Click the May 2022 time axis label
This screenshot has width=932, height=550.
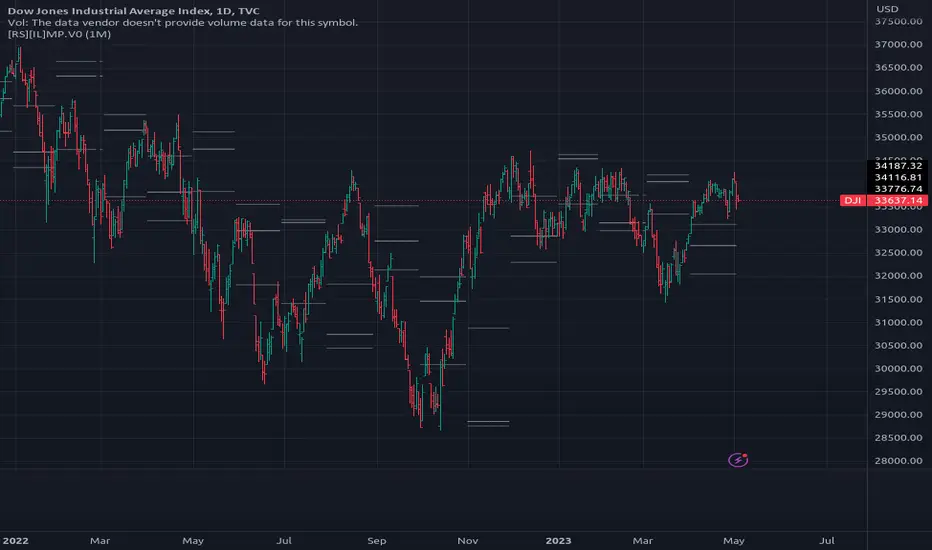[193, 540]
